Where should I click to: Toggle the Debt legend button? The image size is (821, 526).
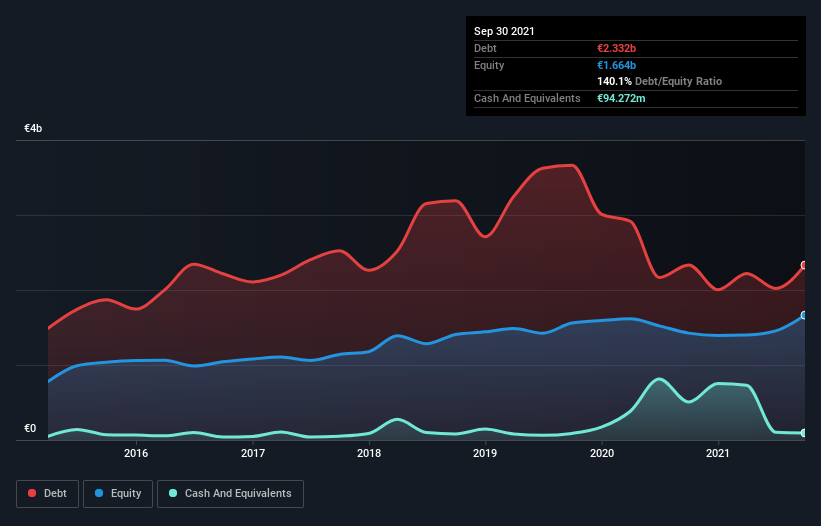coord(47,494)
